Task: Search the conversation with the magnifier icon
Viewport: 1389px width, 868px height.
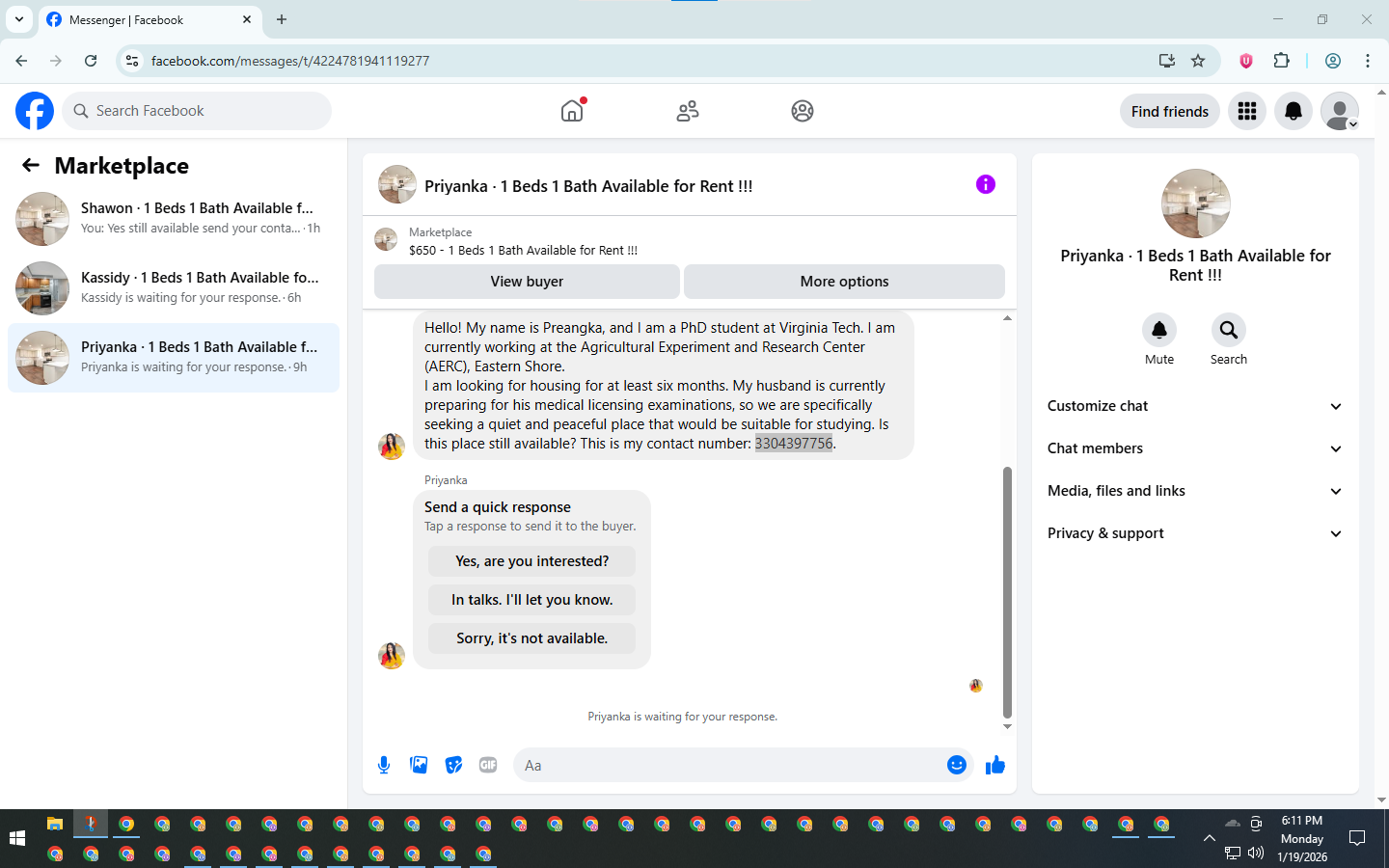Action: click(1229, 330)
